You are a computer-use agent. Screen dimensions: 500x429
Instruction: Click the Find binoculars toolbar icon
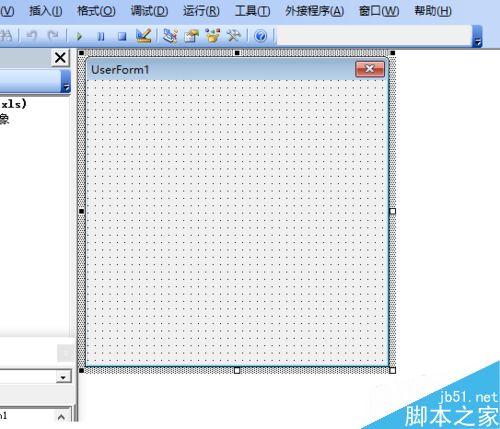pyautogui.click(x=6, y=35)
